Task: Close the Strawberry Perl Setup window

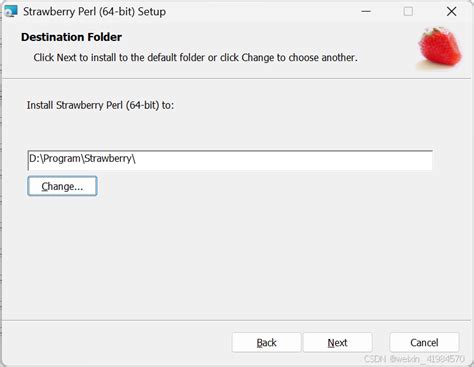Action: point(451,11)
